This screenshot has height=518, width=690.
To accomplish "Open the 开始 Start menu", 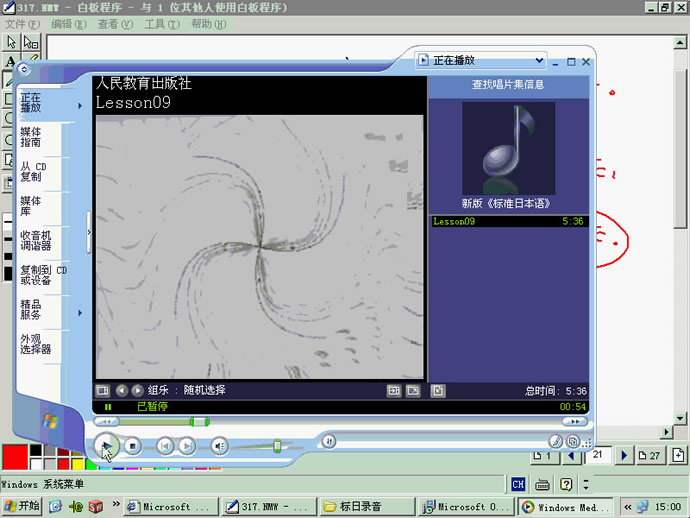I will click(22, 507).
